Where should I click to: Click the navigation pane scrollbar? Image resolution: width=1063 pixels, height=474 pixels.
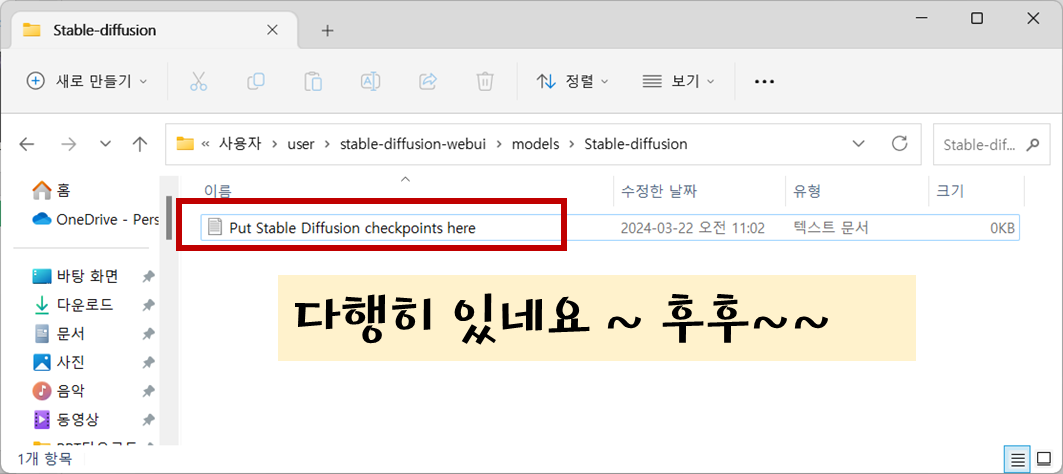[169, 218]
